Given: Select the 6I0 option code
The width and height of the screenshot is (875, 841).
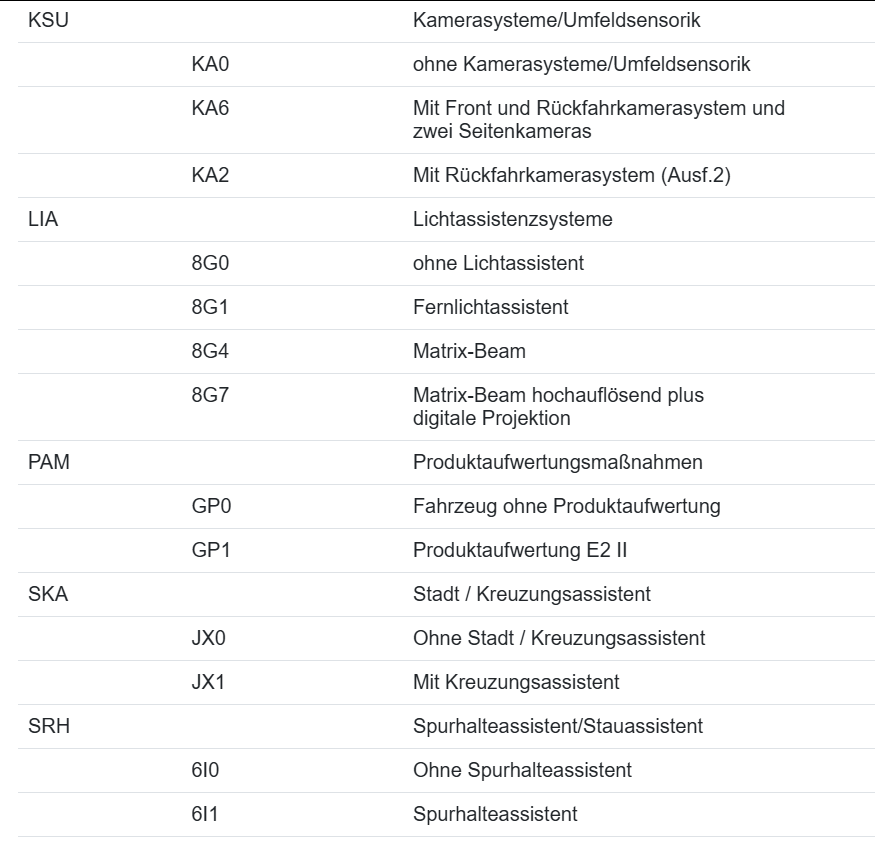Looking at the screenshot, I should tap(207, 770).
